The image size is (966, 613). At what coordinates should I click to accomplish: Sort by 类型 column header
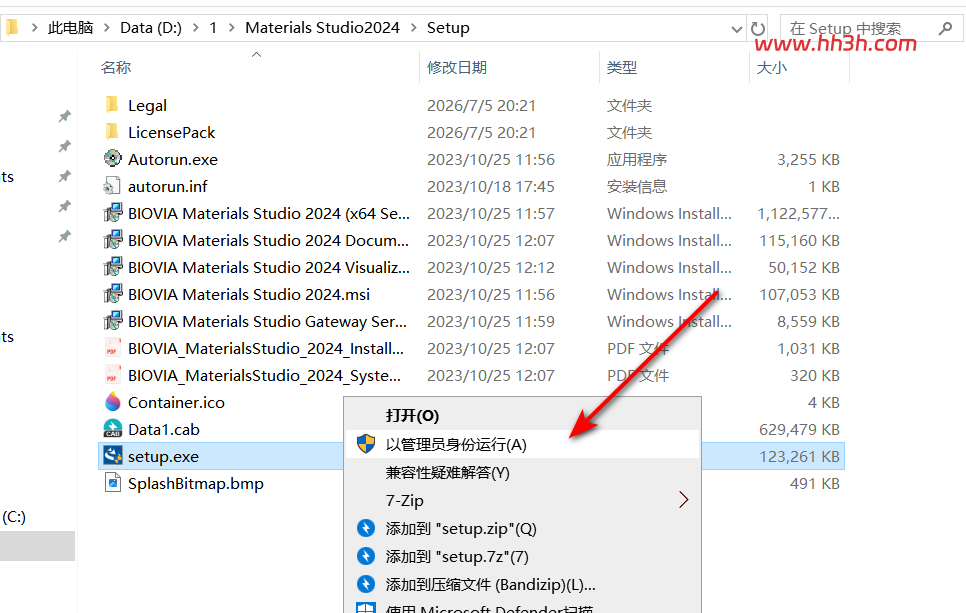pyautogui.click(x=622, y=67)
